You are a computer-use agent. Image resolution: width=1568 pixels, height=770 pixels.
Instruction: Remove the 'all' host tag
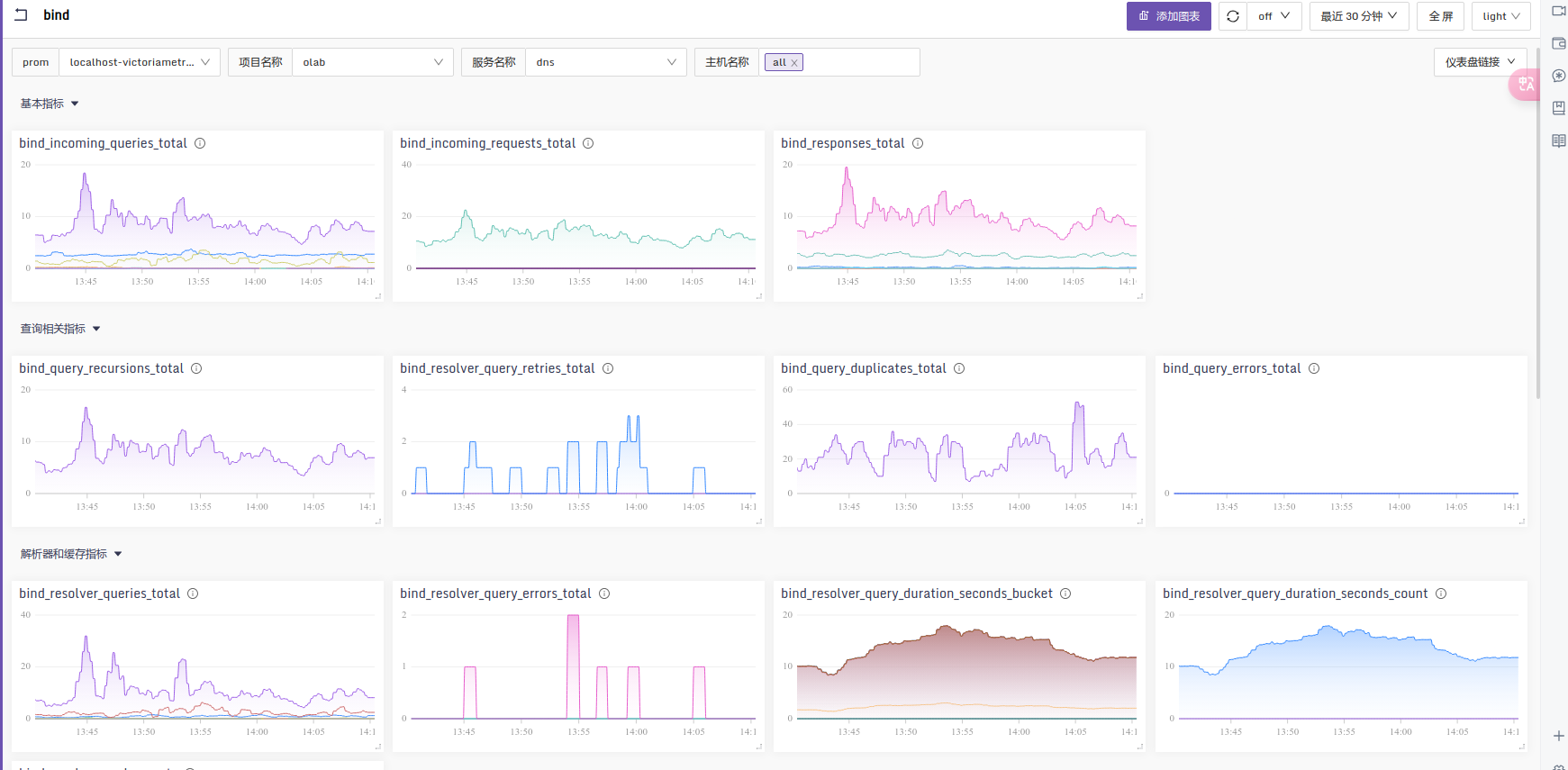pos(794,63)
